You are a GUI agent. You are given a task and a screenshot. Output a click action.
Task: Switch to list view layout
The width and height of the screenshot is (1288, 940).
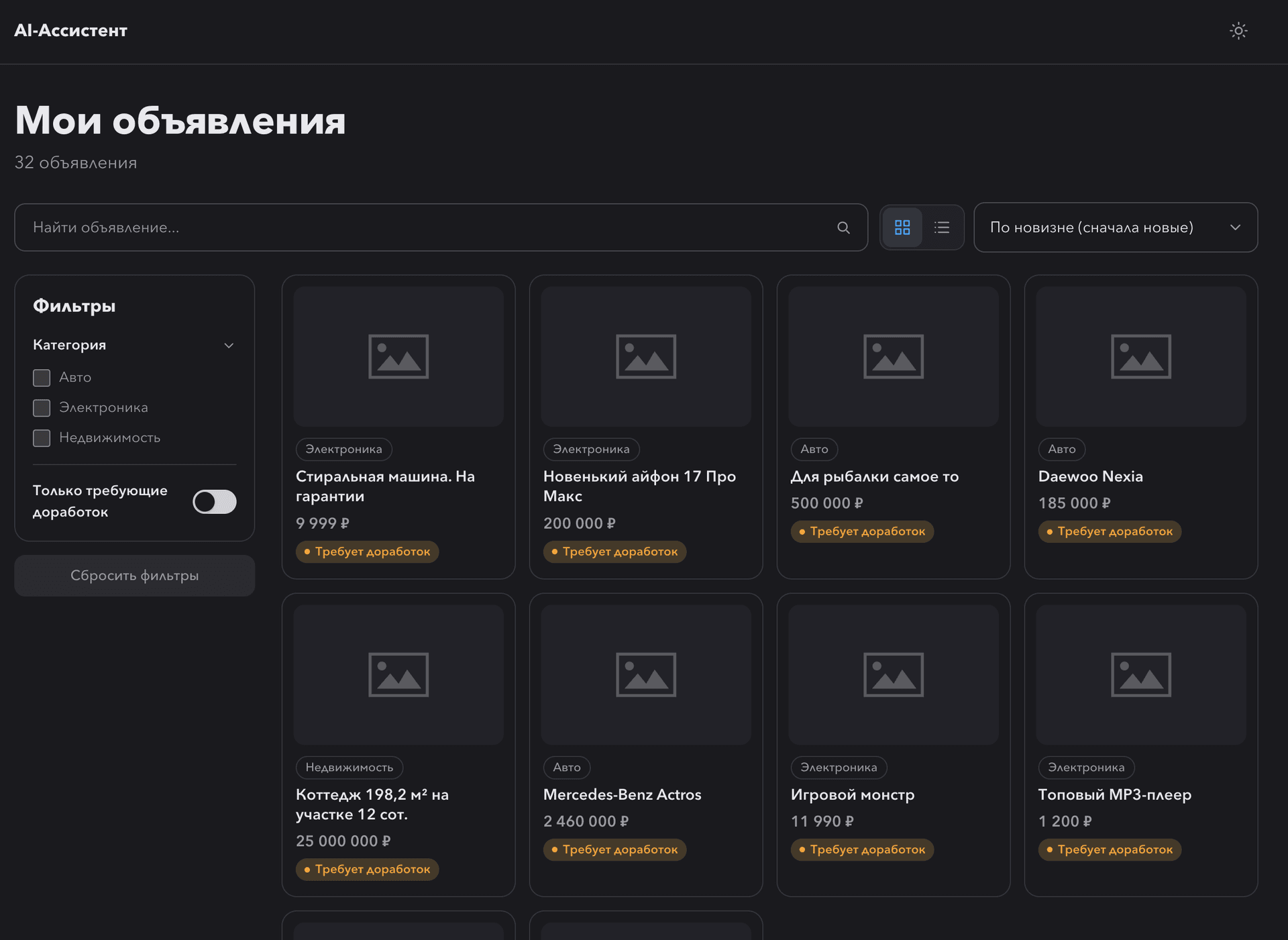[x=942, y=227]
